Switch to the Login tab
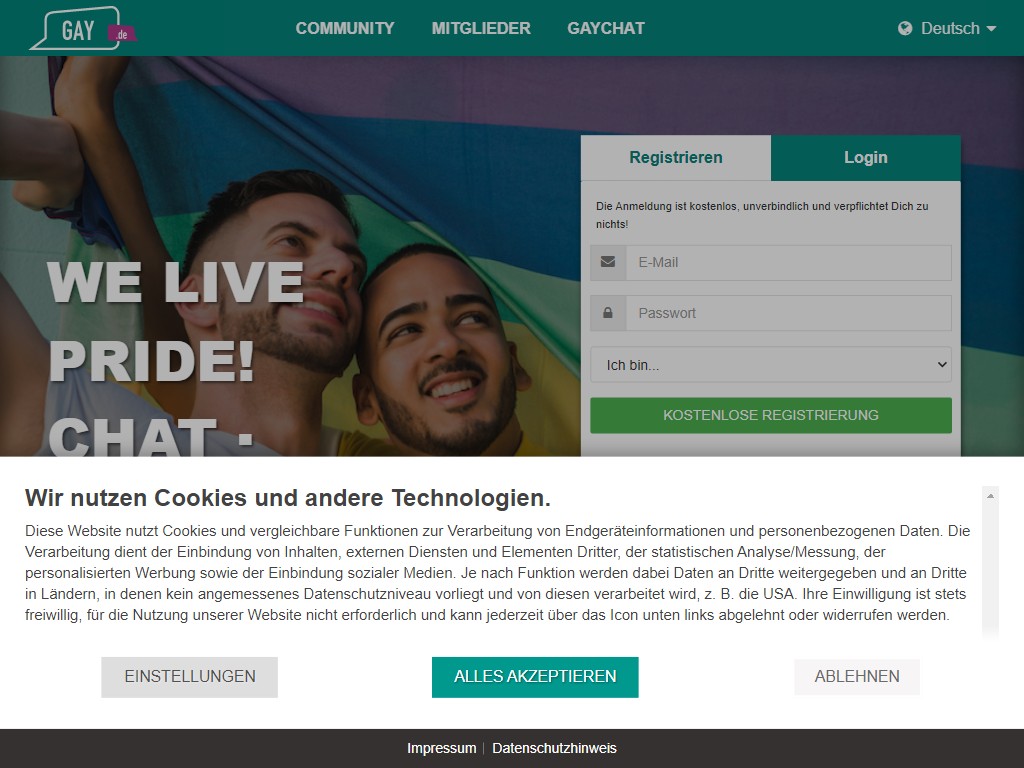 [x=865, y=157]
